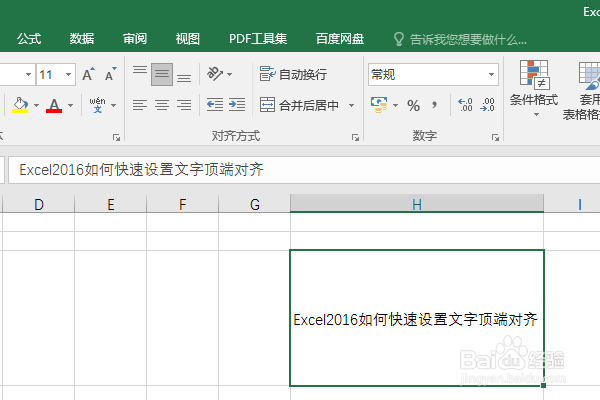Expand accounting format dropdown arrow
Screen dimensions: 600x400
click(396, 105)
